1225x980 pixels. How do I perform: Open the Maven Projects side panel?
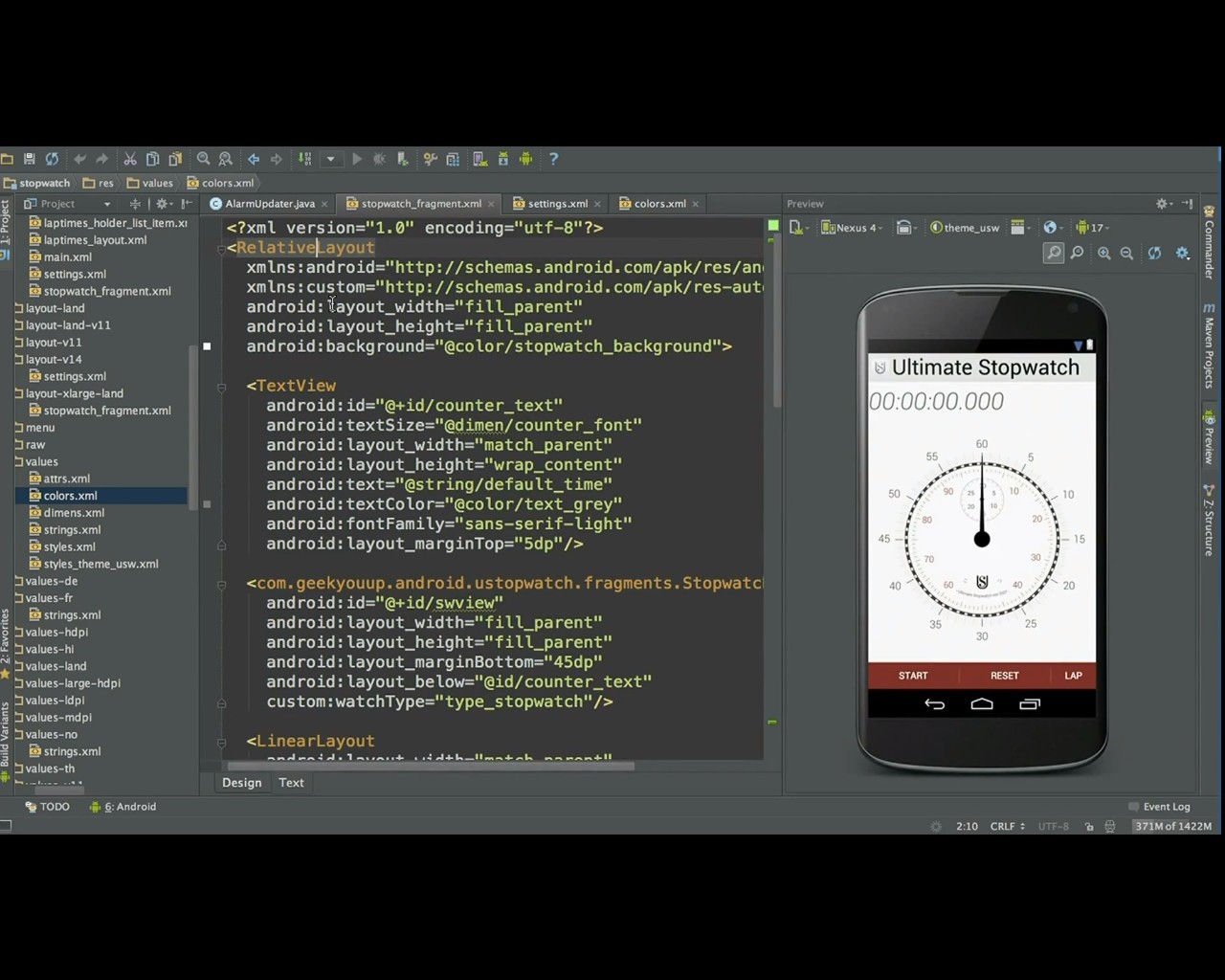[x=1209, y=346]
